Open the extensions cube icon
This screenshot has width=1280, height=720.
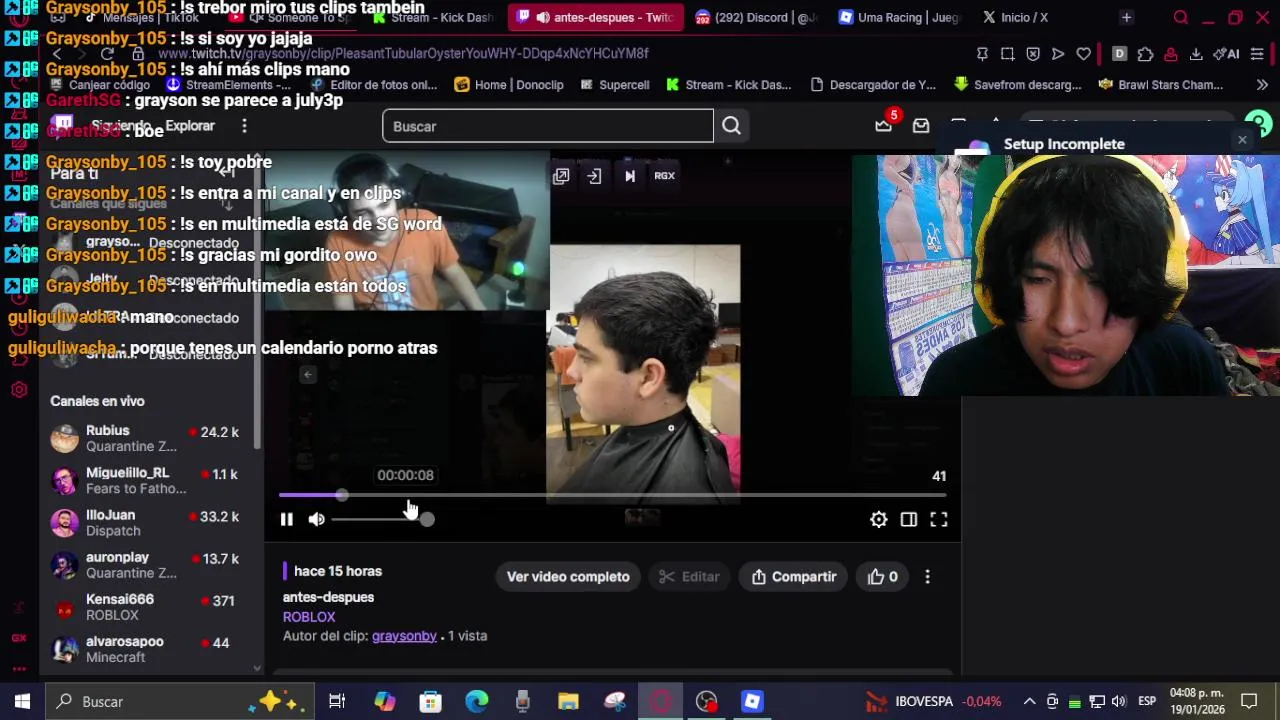[1145, 54]
